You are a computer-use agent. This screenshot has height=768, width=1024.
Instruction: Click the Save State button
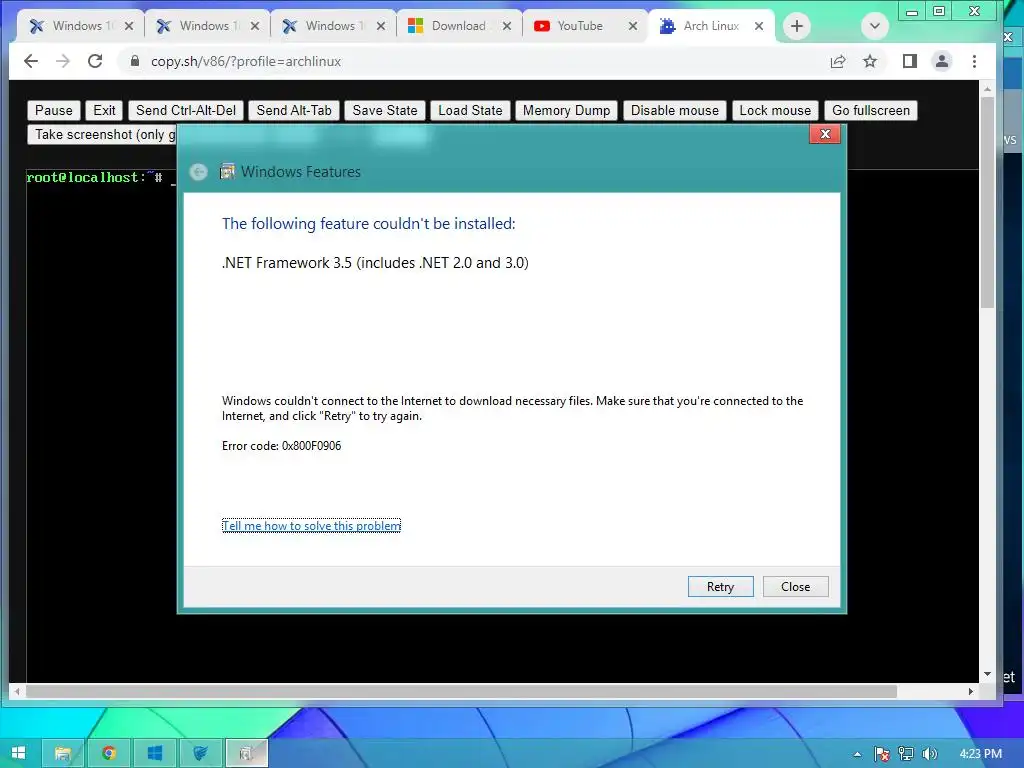[385, 110]
